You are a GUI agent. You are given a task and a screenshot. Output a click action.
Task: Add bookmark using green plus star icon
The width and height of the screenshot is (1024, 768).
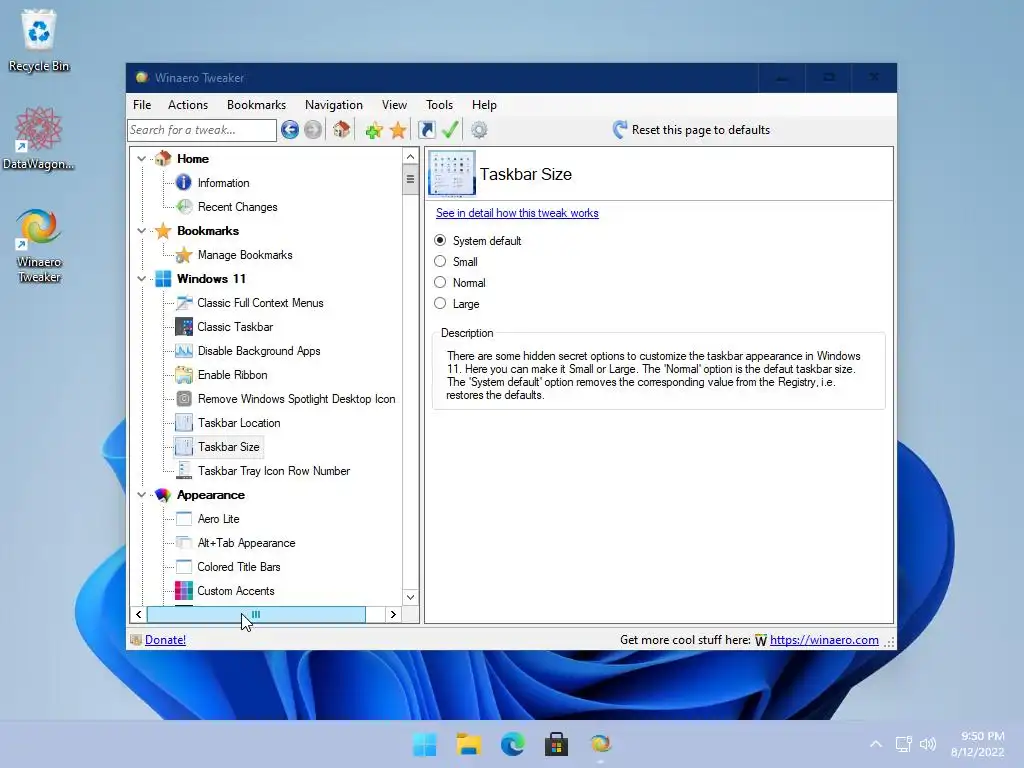point(374,130)
